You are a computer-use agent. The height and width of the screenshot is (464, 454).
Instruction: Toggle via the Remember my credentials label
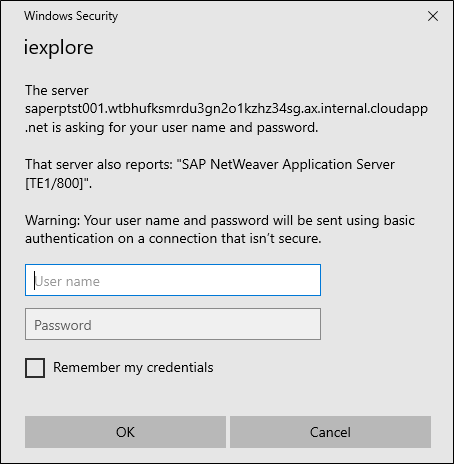[133, 367]
